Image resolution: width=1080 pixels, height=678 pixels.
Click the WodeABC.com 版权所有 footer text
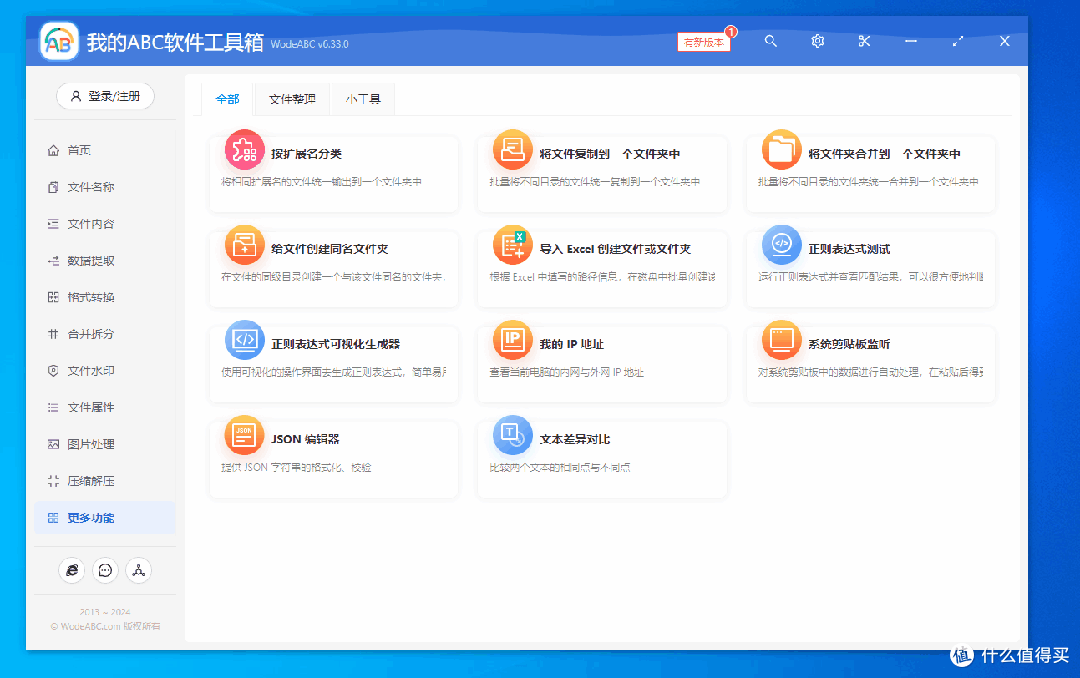105,626
